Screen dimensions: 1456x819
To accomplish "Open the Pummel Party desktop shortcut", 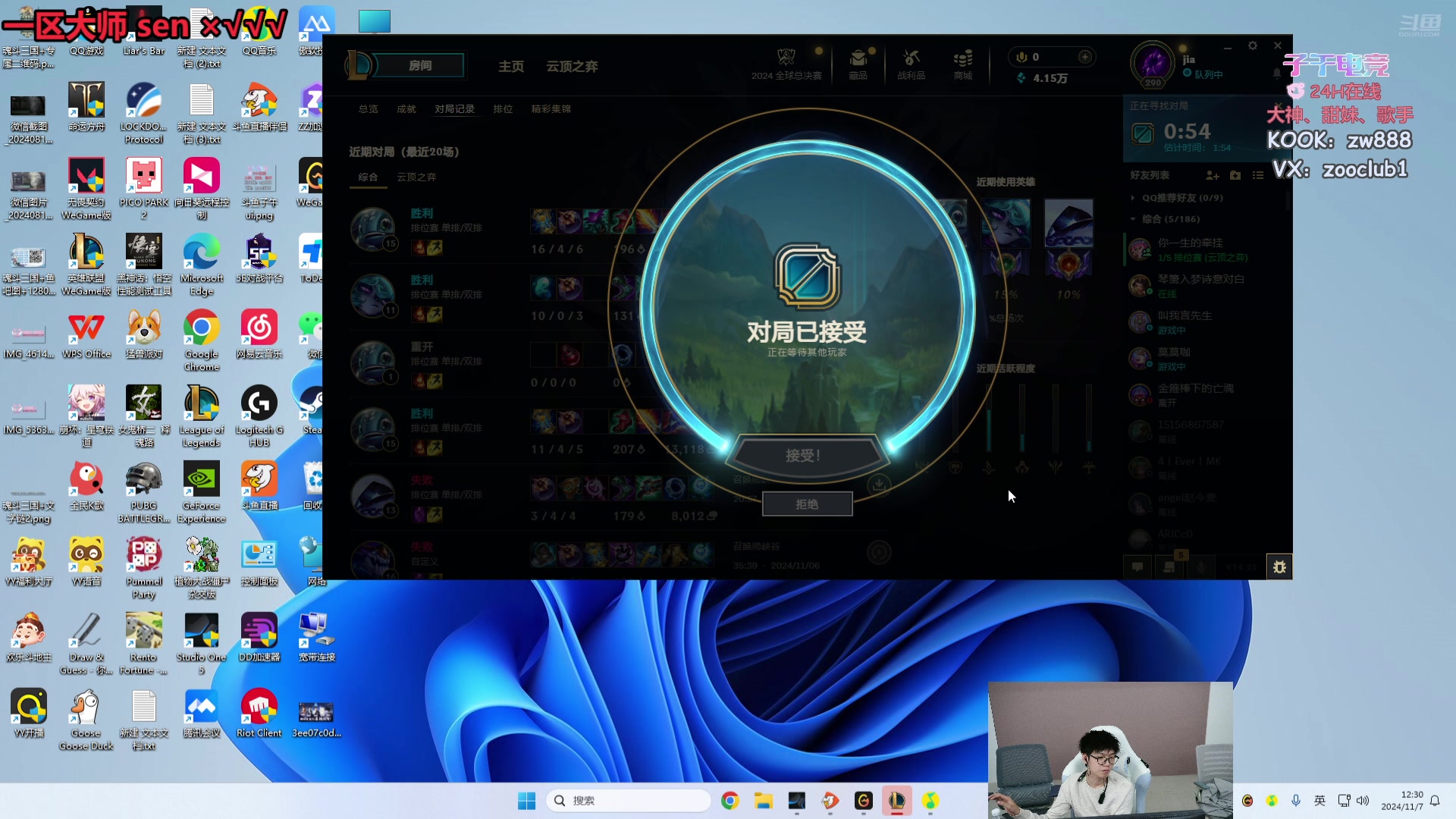I will [x=143, y=567].
